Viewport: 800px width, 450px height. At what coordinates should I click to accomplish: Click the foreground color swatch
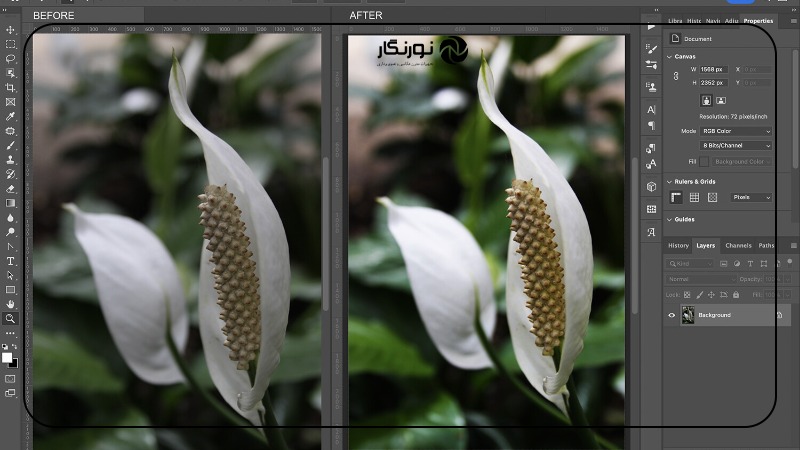click(7, 357)
